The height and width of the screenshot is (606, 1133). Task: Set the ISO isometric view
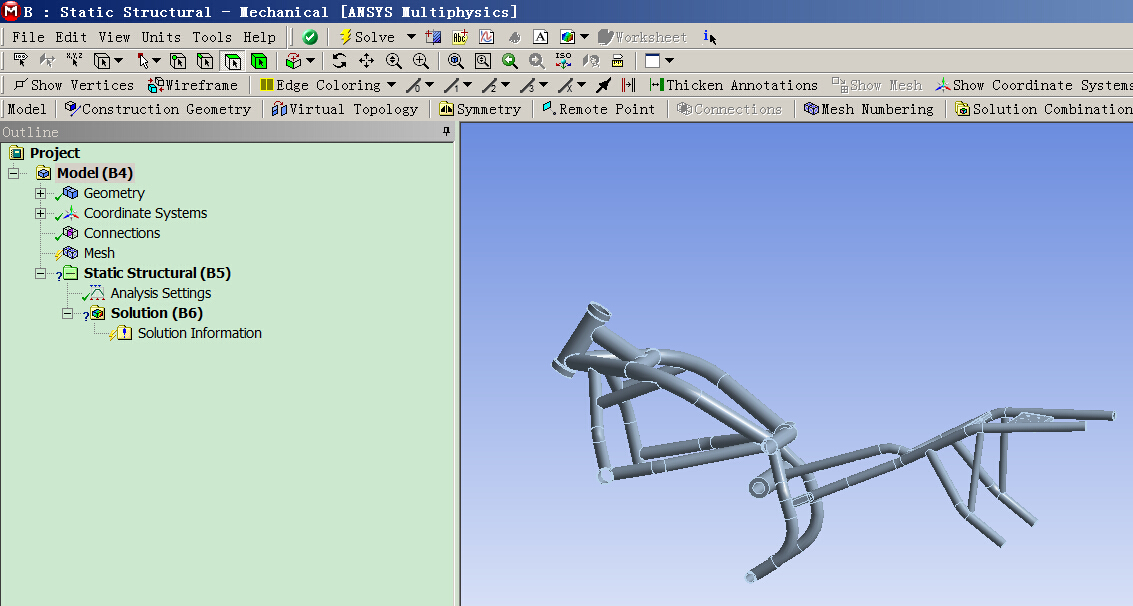point(564,61)
